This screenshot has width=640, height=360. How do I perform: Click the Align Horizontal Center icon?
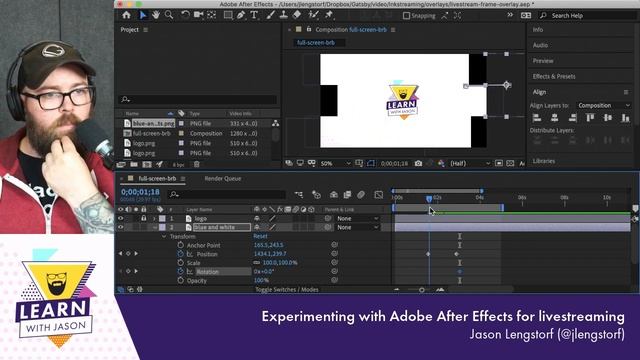[554, 118]
